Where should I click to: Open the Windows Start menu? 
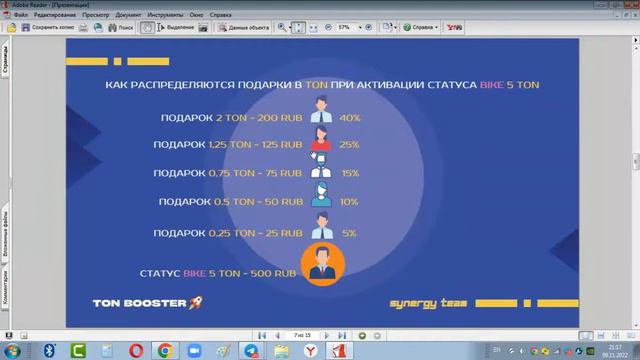12,351
